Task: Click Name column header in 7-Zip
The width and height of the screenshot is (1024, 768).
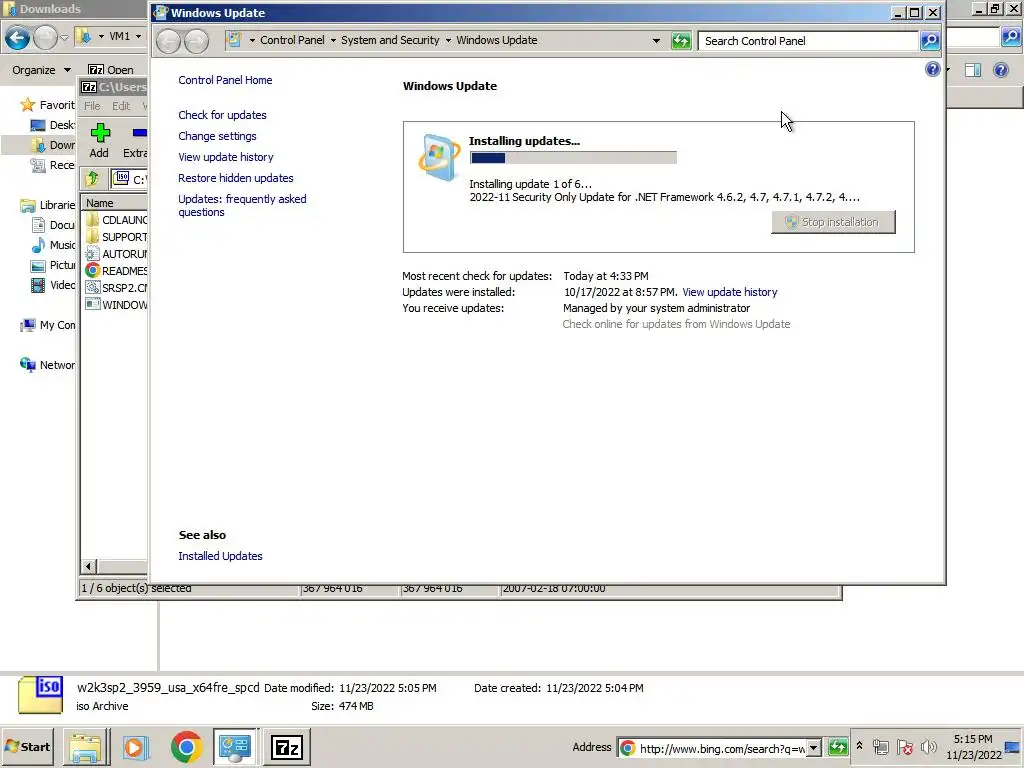Action: (116, 203)
